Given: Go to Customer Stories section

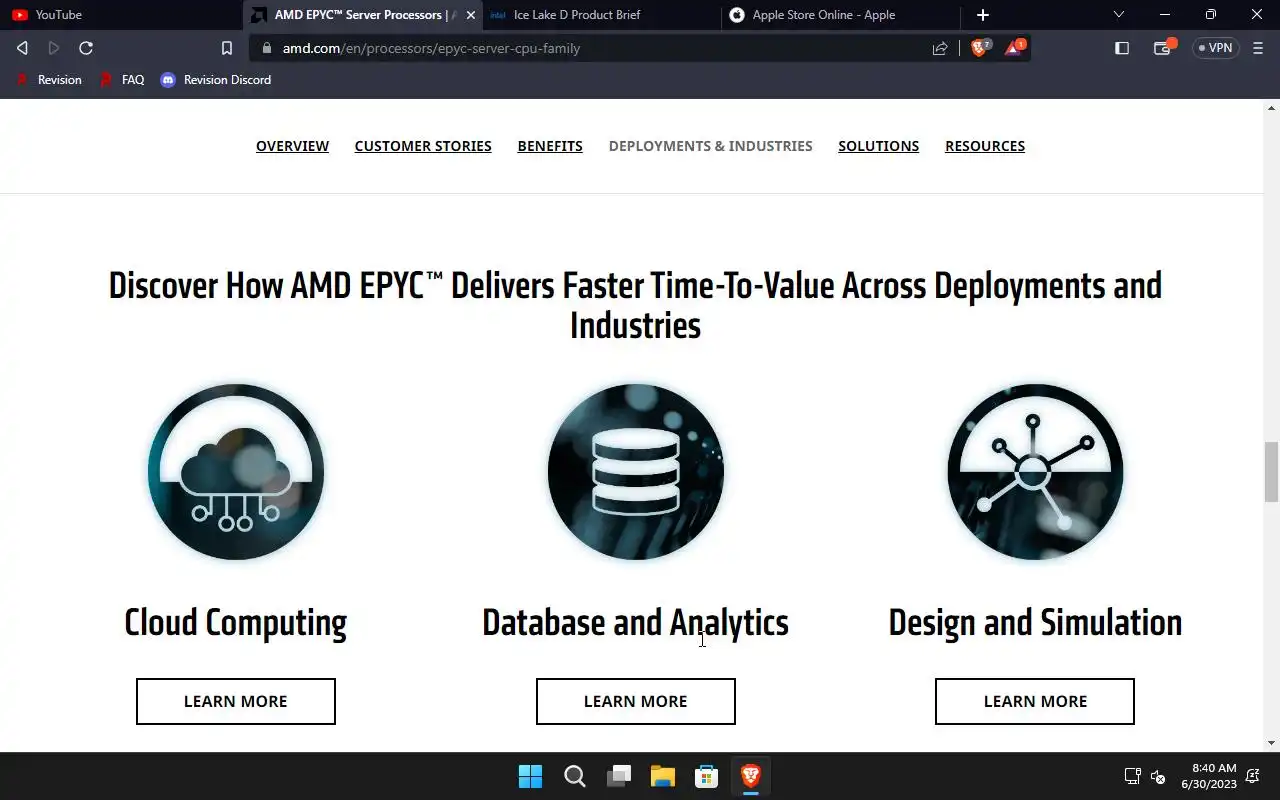Looking at the screenshot, I should pos(423,146).
